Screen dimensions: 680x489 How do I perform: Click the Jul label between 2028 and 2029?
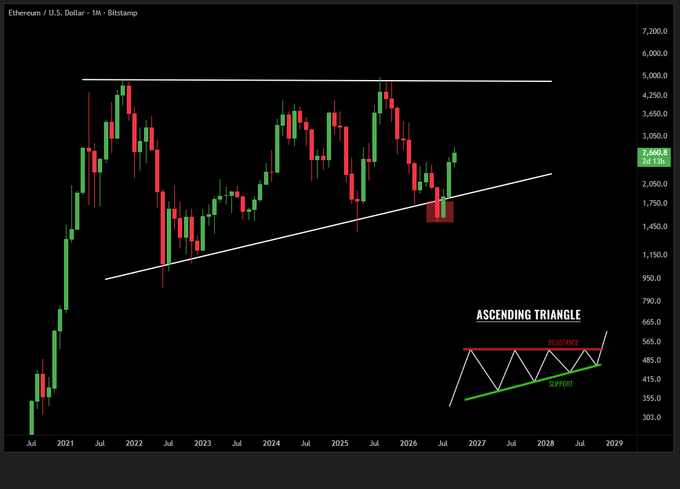coord(580,443)
